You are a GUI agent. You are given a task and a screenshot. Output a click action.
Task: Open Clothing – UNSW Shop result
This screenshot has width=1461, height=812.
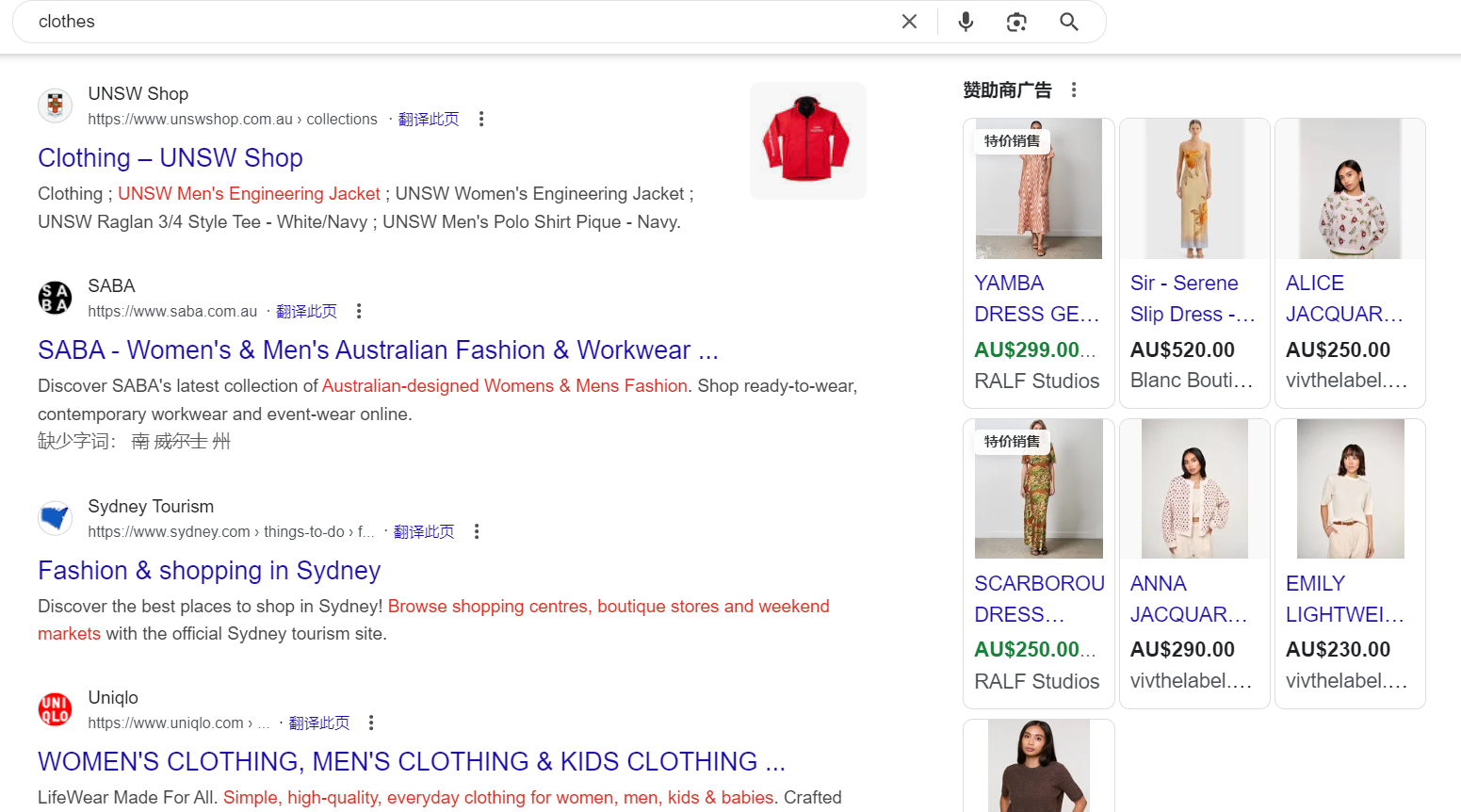[170, 158]
